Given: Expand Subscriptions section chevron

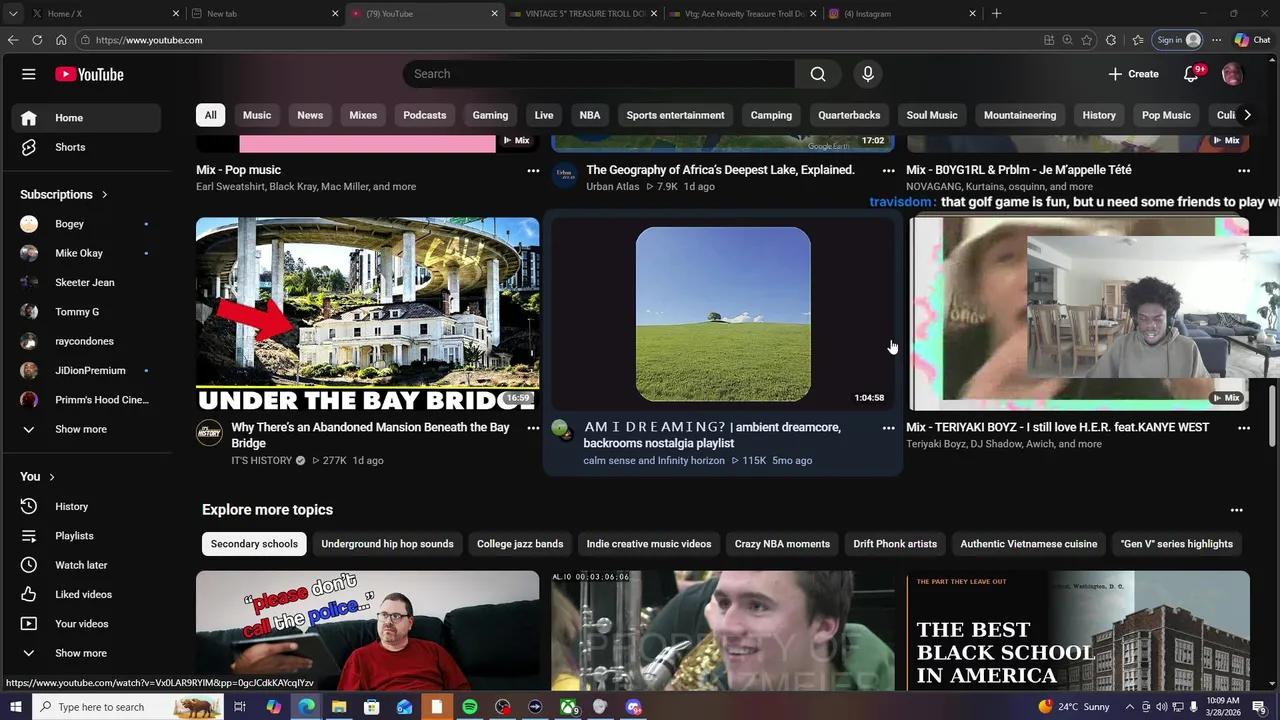Looking at the screenshot, I should click(x=104, y=194).
